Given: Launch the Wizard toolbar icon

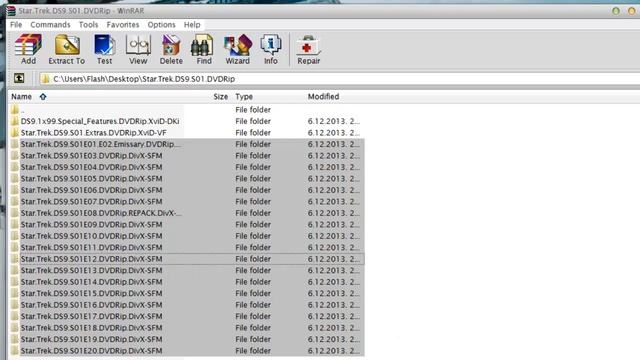Looking at the screenshot, I should click(238, 50).
